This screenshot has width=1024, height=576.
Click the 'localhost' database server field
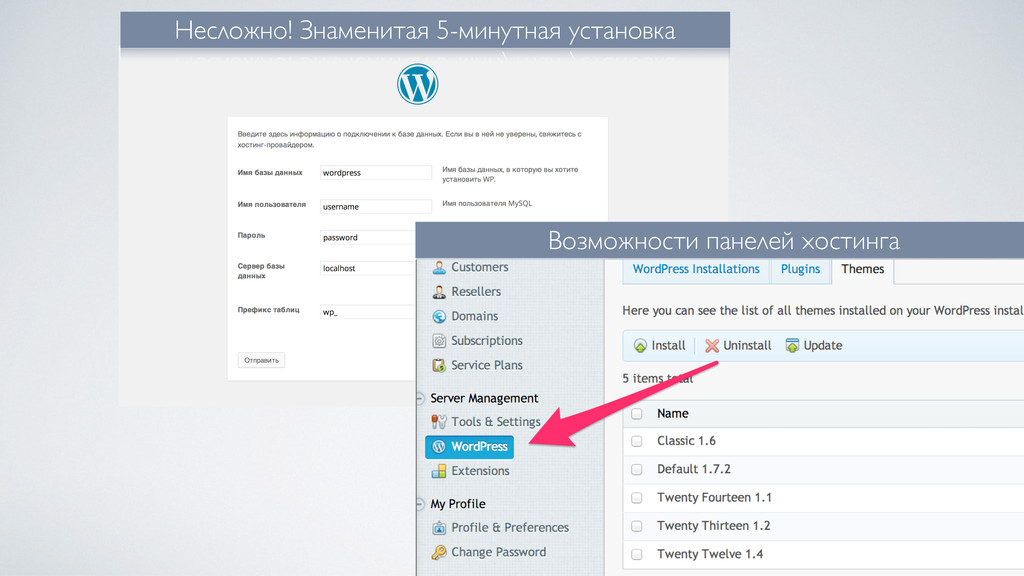coord(368,268)
